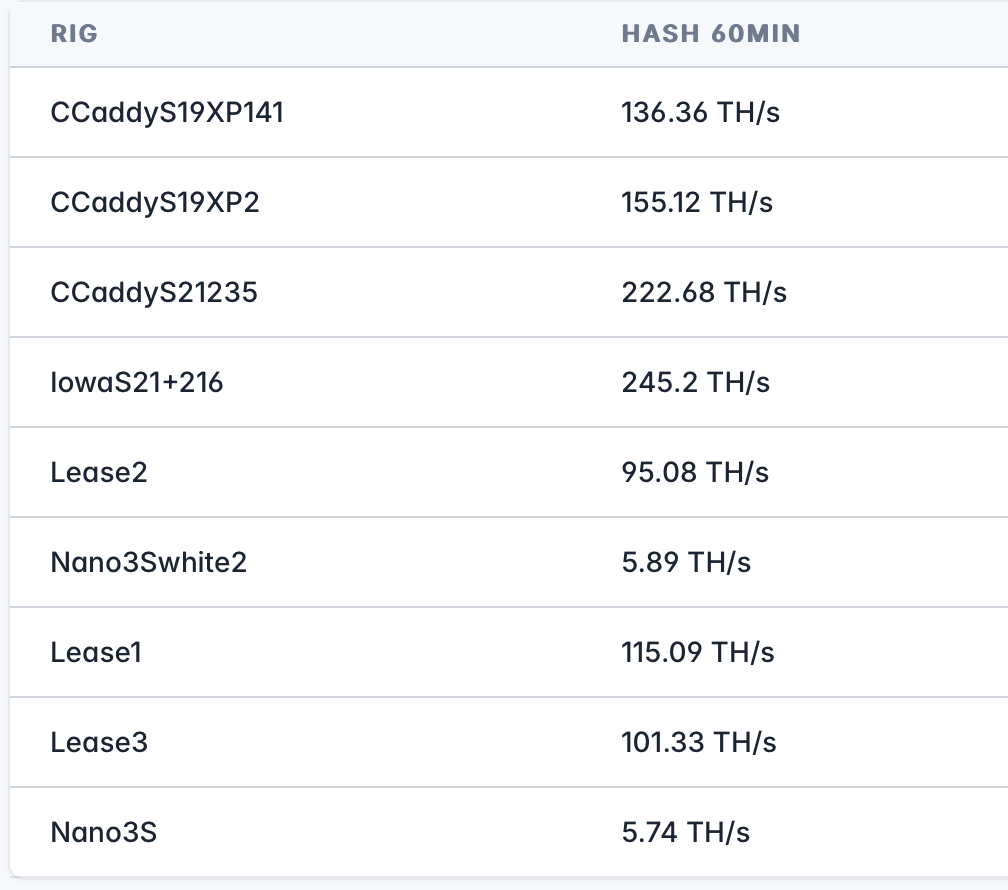Click the 5.74 TH/s hashrate value

pyautogui.click(x=686, y=832)
